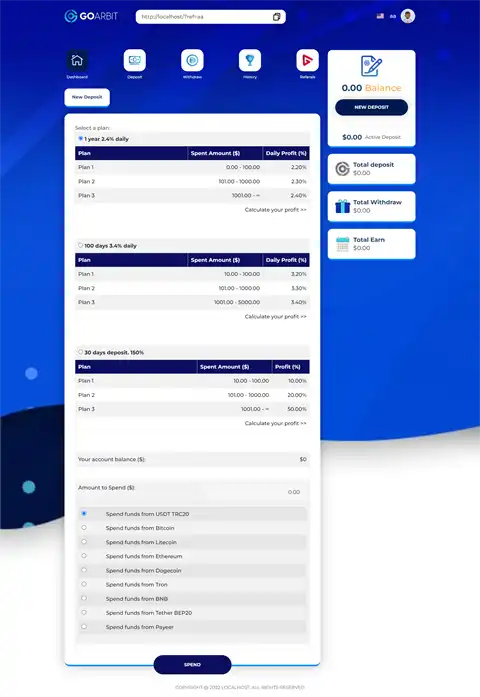Click the '2.40%' daily profit value
This screenshot has width=480, height=697.
click(299, 196)
